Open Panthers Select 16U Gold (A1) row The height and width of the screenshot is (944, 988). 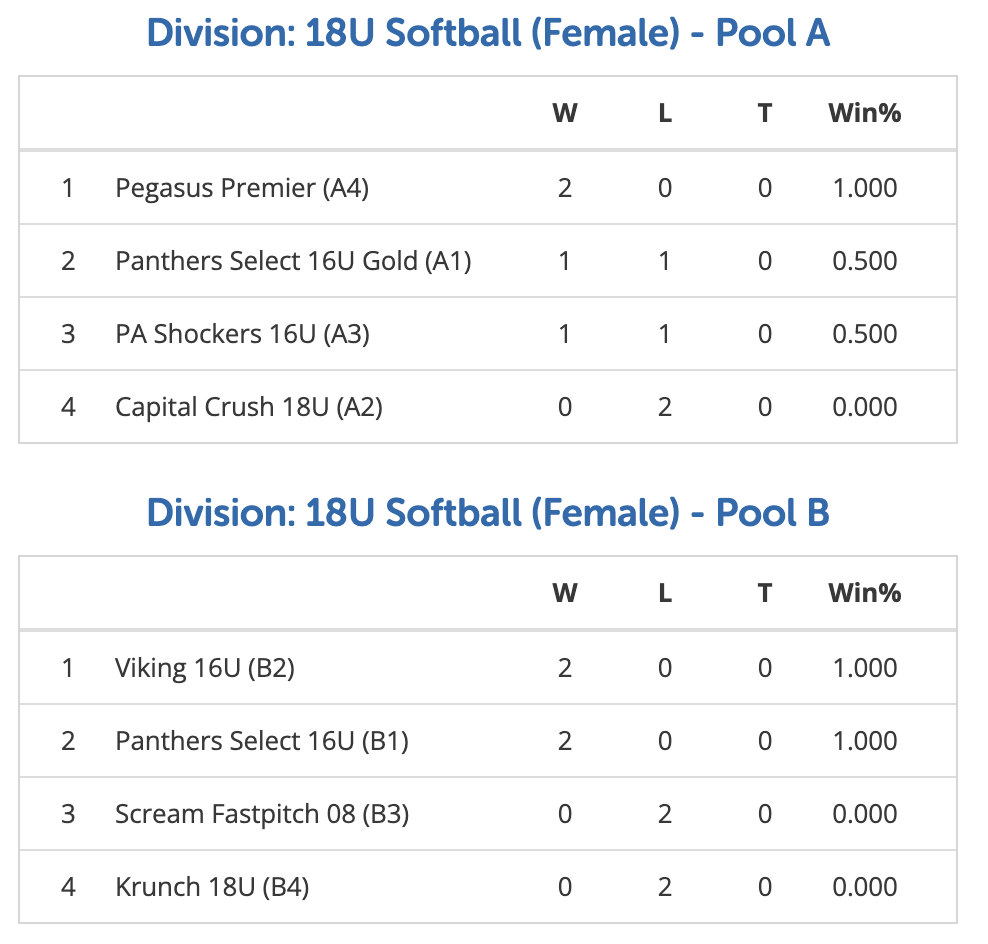click(488, 261)
